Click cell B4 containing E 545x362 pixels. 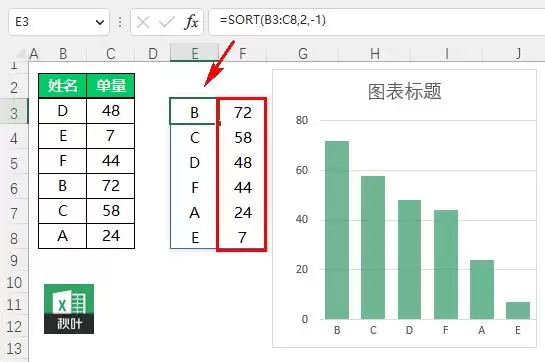pyautogui.click(x=63, y=136)
